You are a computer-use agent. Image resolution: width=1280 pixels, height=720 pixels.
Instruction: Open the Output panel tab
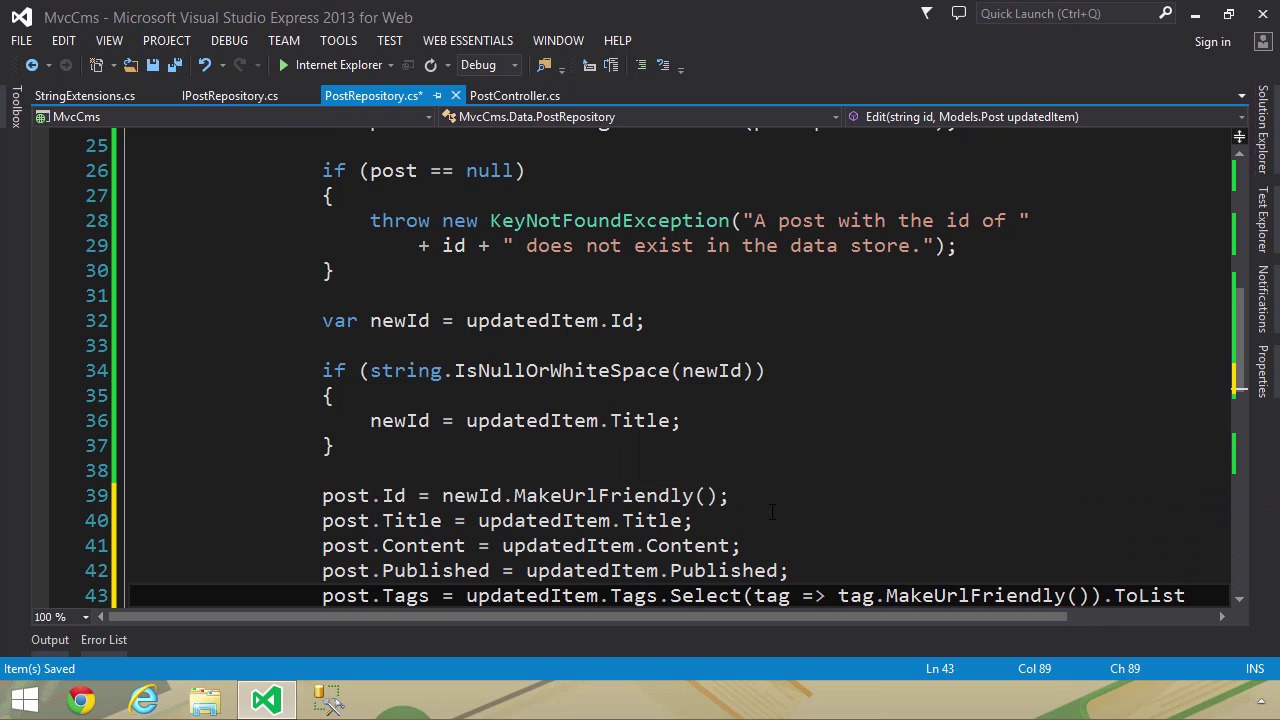point(50,640)
